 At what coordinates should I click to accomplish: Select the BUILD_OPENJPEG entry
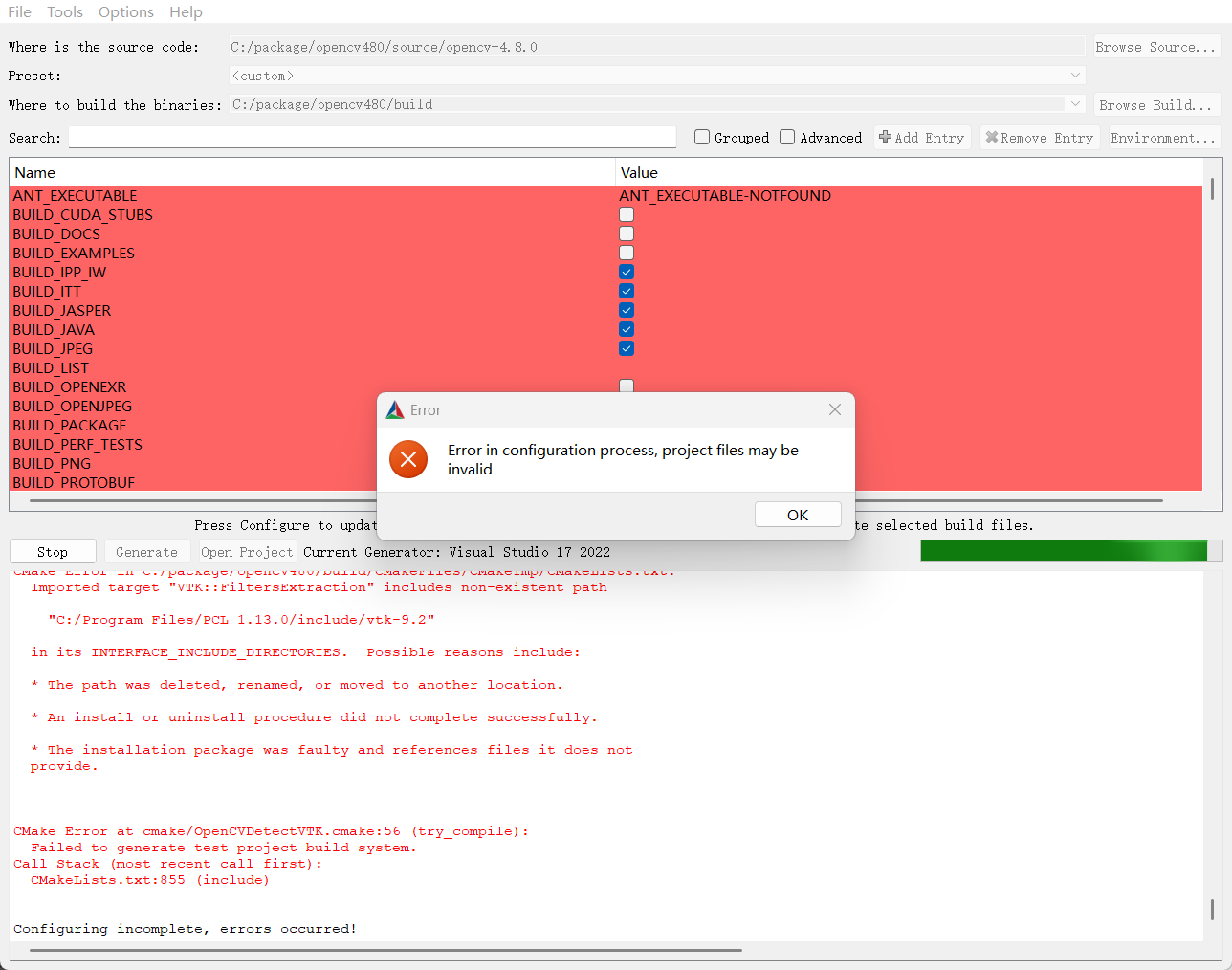tap(73, 406)
